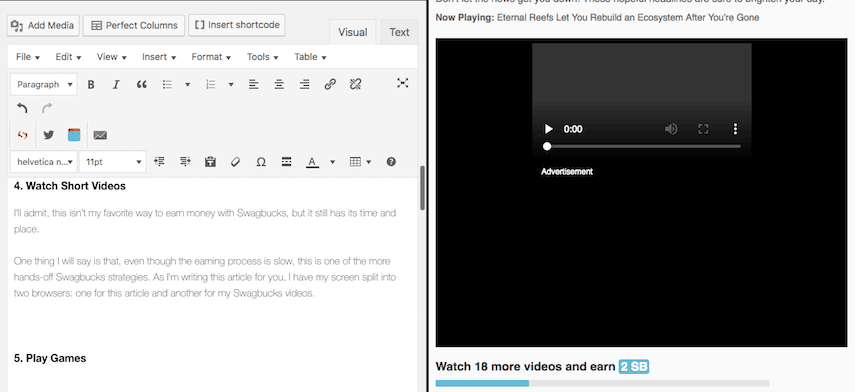Image resolution: width=855 pixels, height=392 pixels.
Task: Open the Paragraph format dropdown
Action: 44,85
